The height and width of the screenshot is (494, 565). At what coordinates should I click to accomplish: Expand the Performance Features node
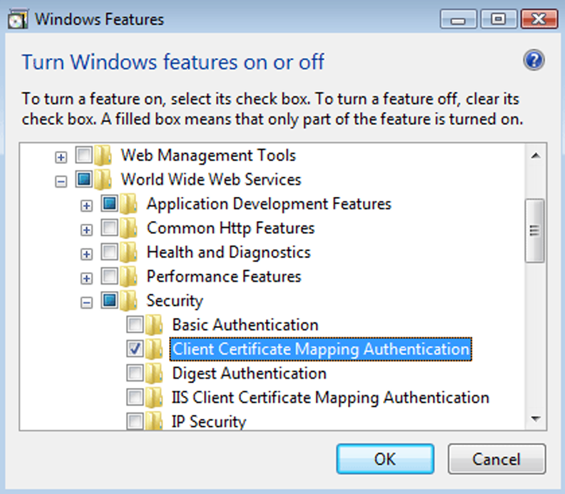86,279
